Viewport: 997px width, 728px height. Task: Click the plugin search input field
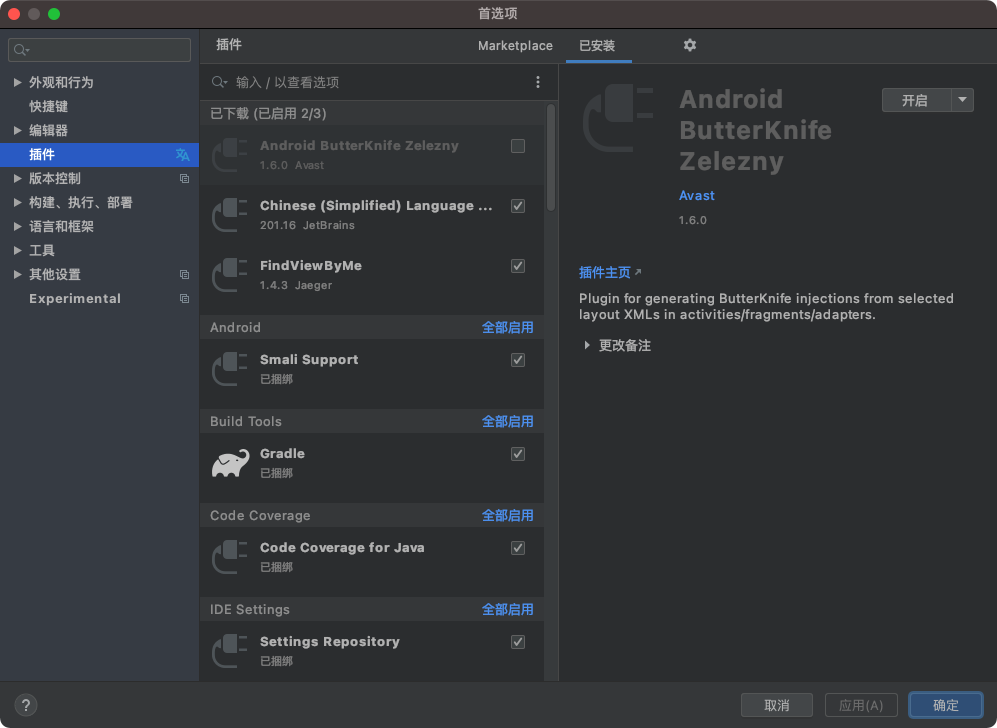point(350,82)
